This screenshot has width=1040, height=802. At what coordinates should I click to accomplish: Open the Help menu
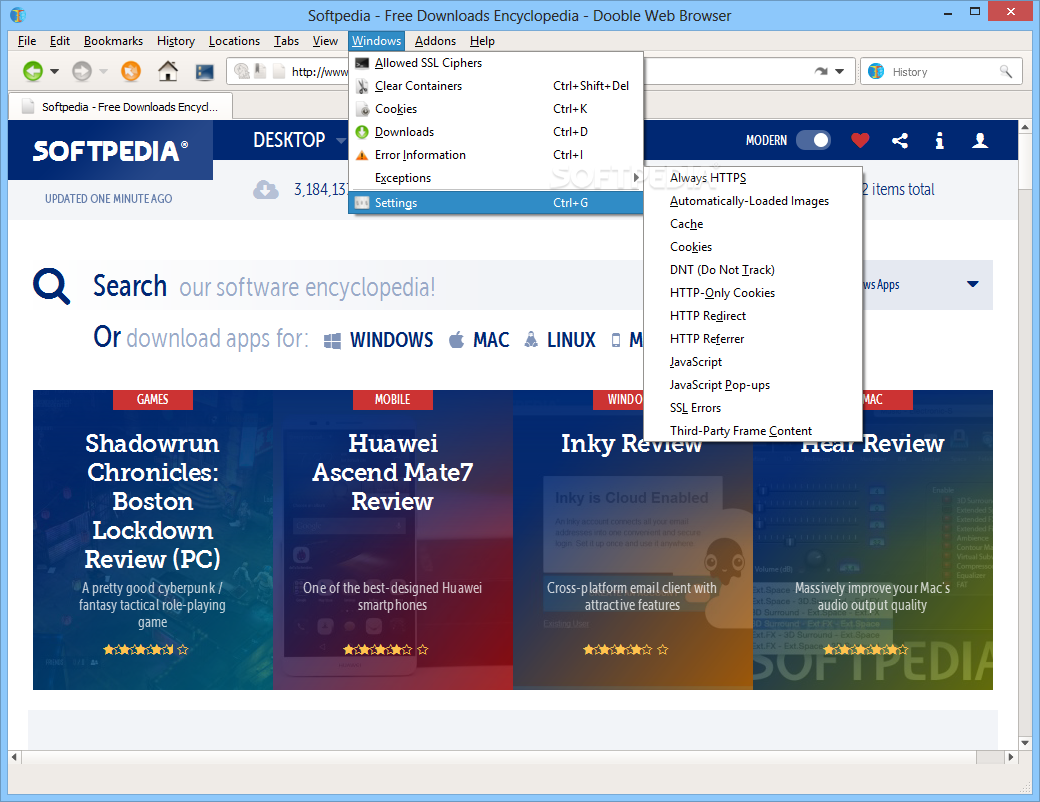pos(482,41)
